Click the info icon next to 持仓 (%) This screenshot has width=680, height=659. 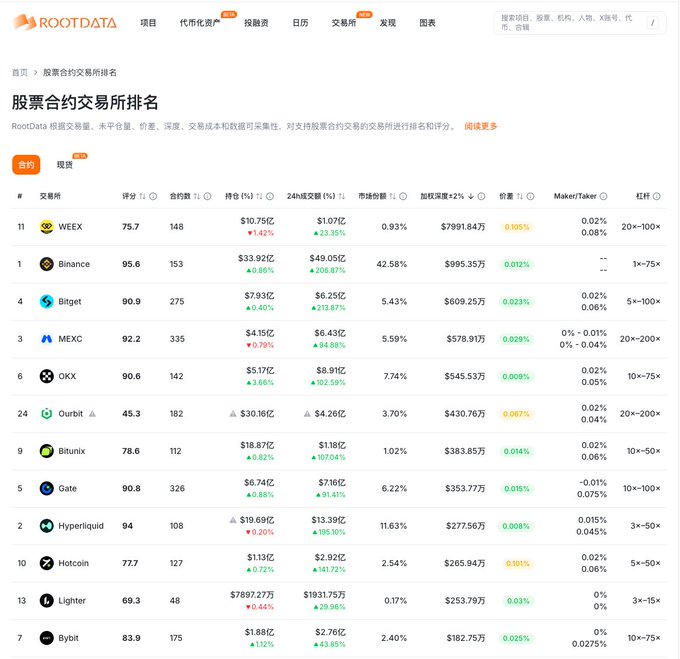(x=270, y=196)
